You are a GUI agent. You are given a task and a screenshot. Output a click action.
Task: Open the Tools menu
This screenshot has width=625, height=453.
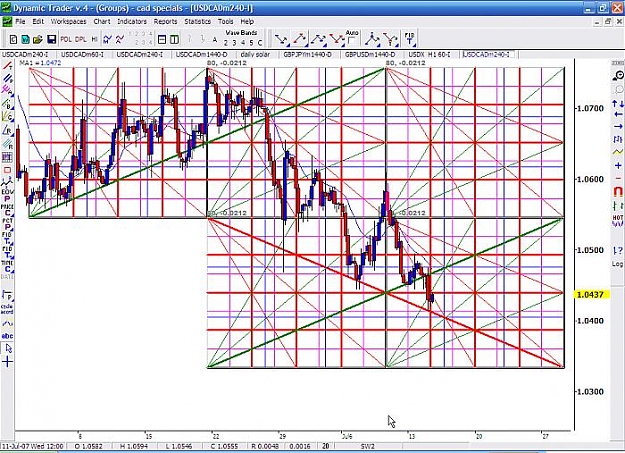225,22
